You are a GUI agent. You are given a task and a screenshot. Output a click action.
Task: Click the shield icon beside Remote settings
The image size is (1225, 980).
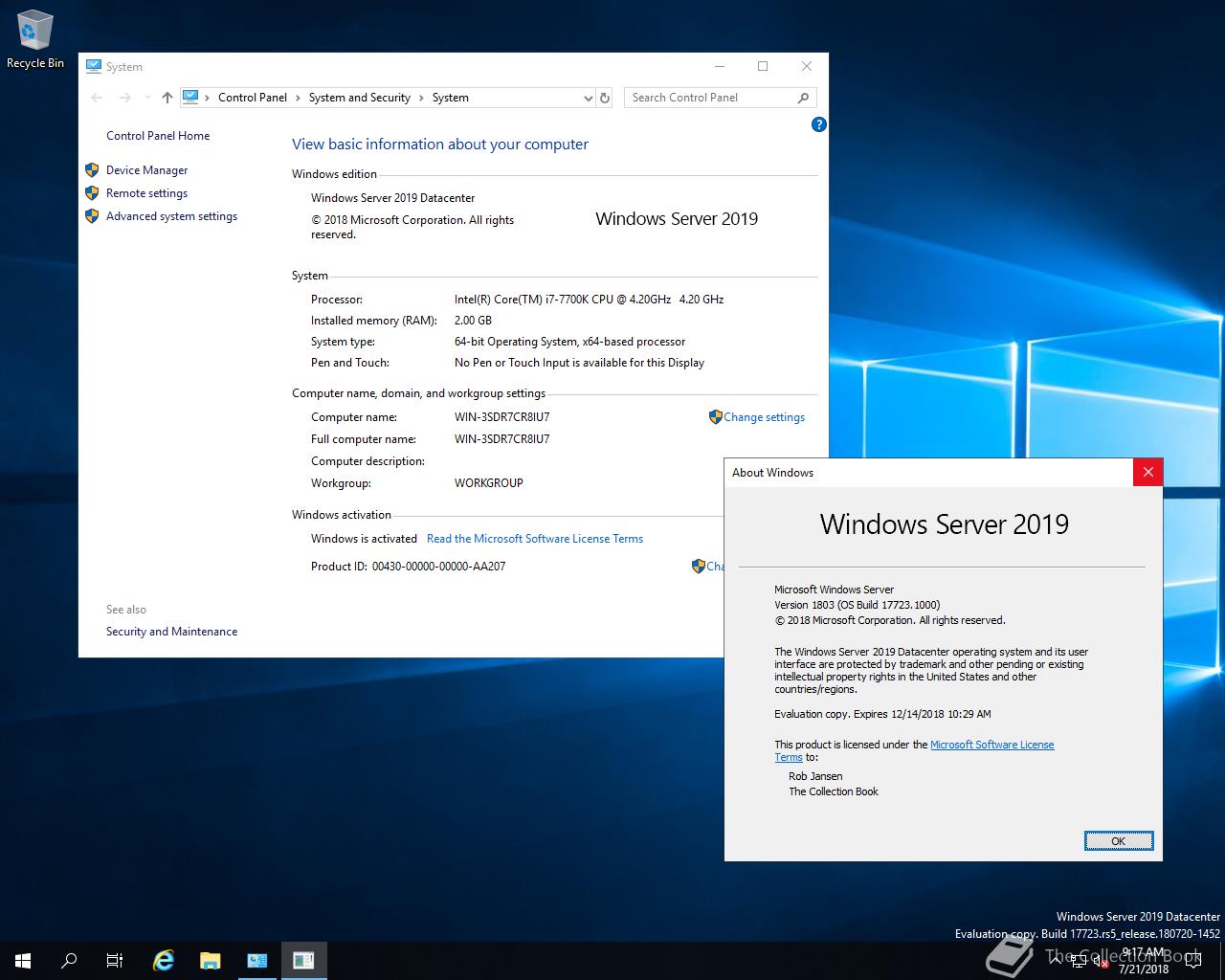coord(92,193)
